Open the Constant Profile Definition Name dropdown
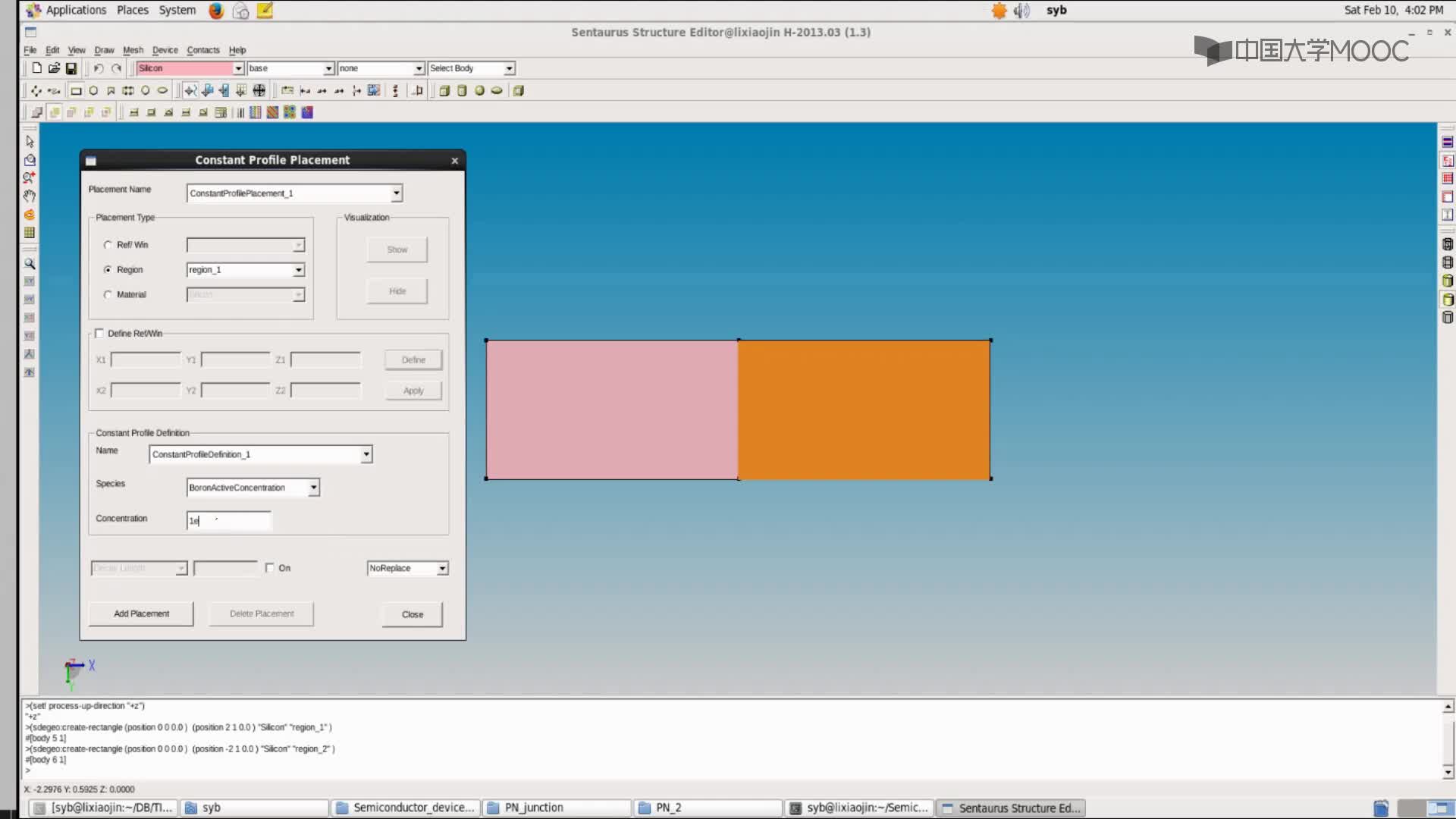 coord(366,454)
